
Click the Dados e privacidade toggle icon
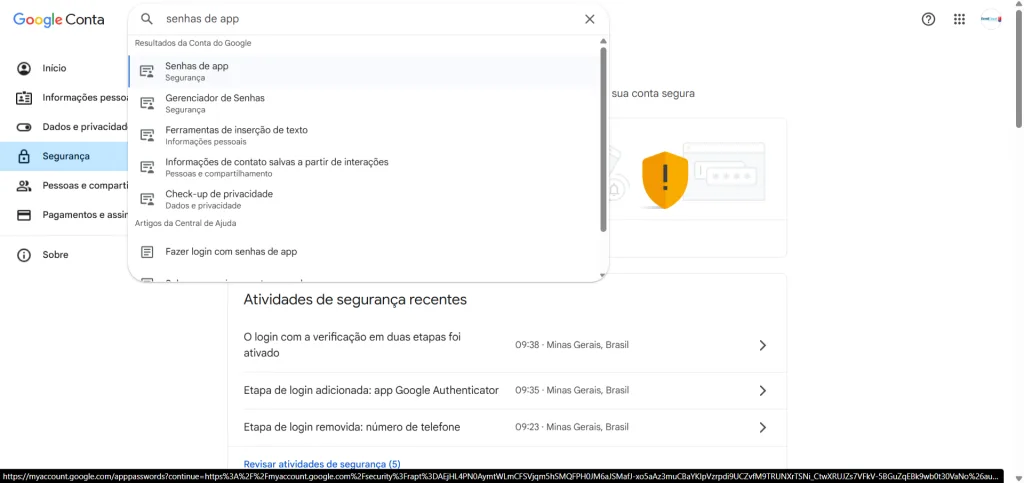24,127
